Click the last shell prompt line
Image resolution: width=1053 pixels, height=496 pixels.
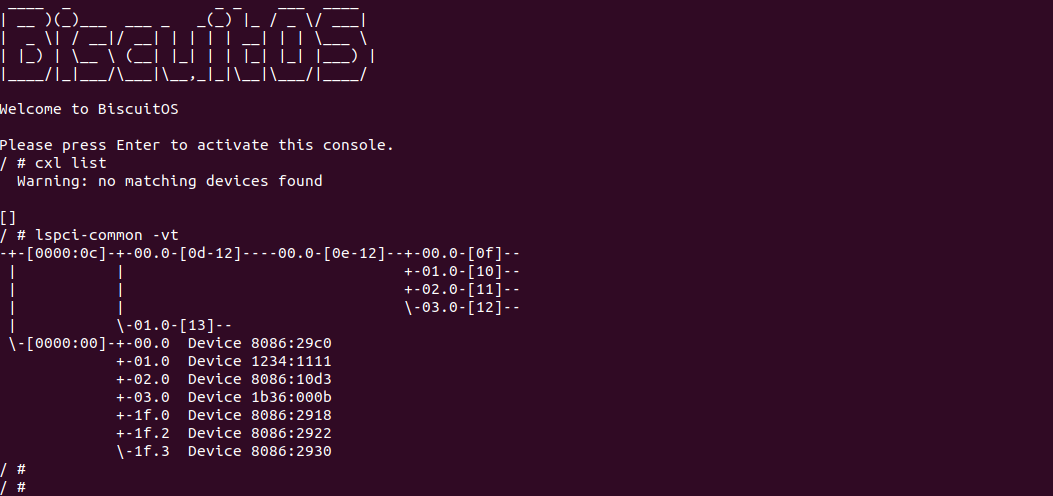point(14,487)
